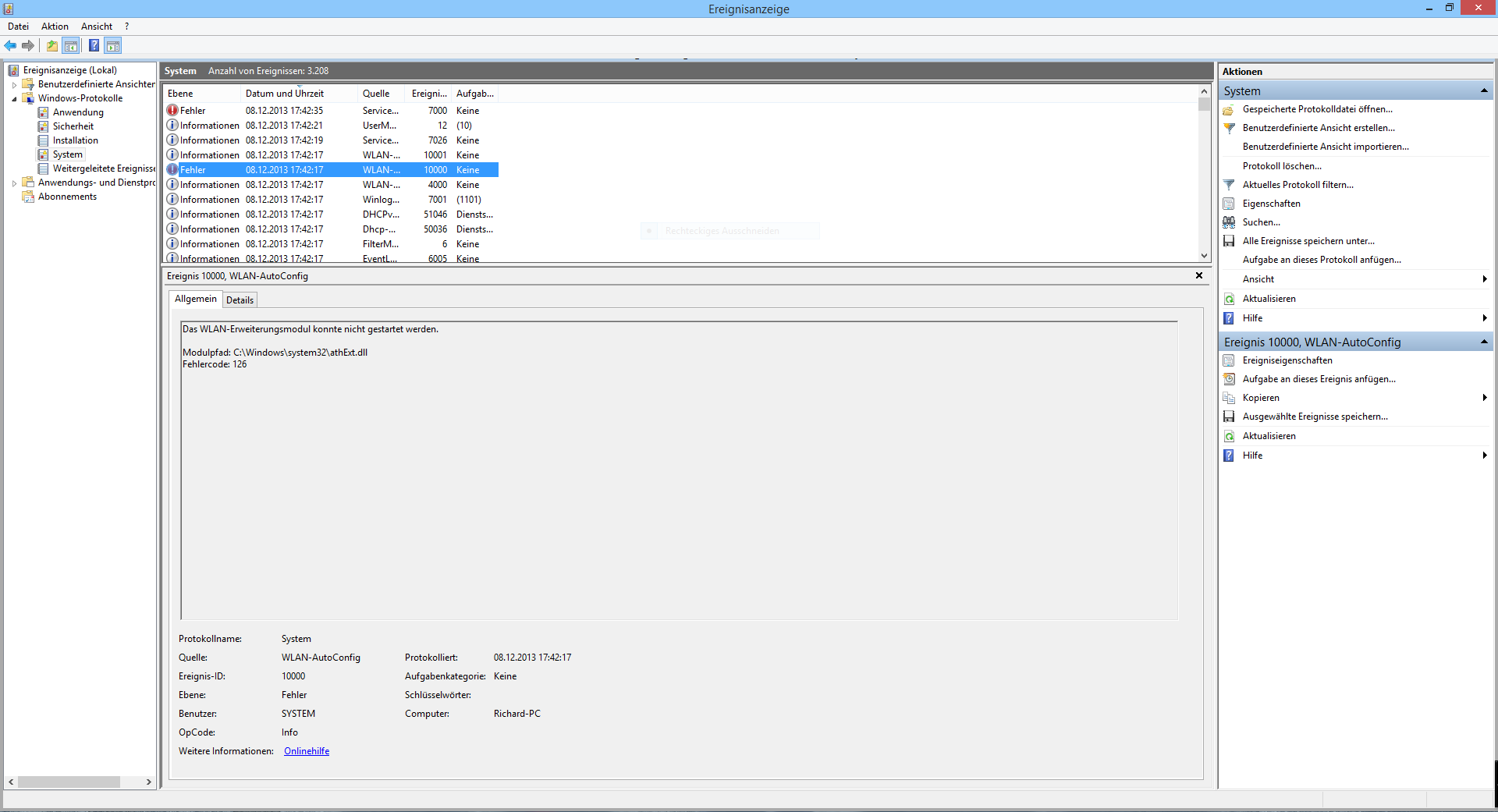
Task: Click the Installation log icon
Action: [44, 140]
